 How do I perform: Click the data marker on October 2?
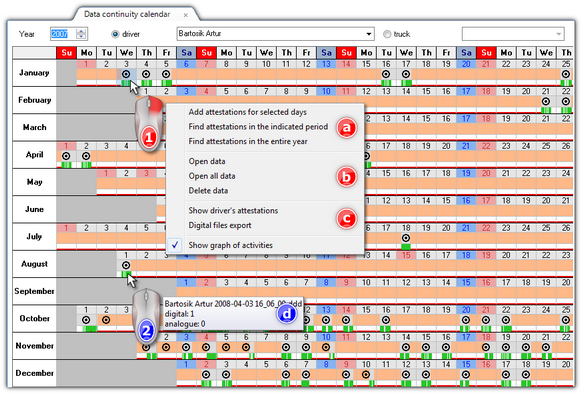click(106, 320)
